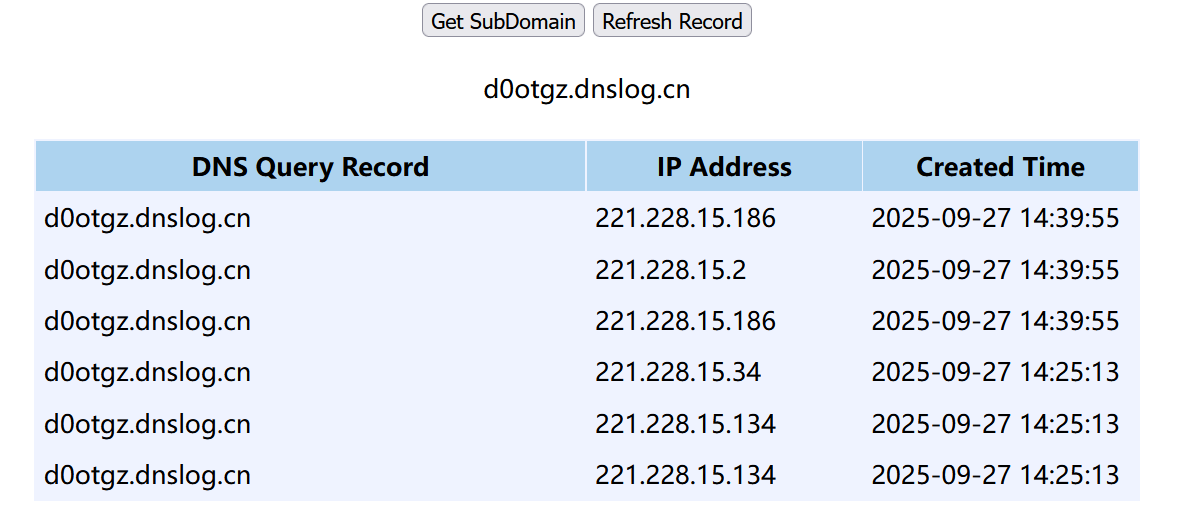Click the second row's created time 14:39:55
Screen dimensions: 1179x513
click(995, 270)
